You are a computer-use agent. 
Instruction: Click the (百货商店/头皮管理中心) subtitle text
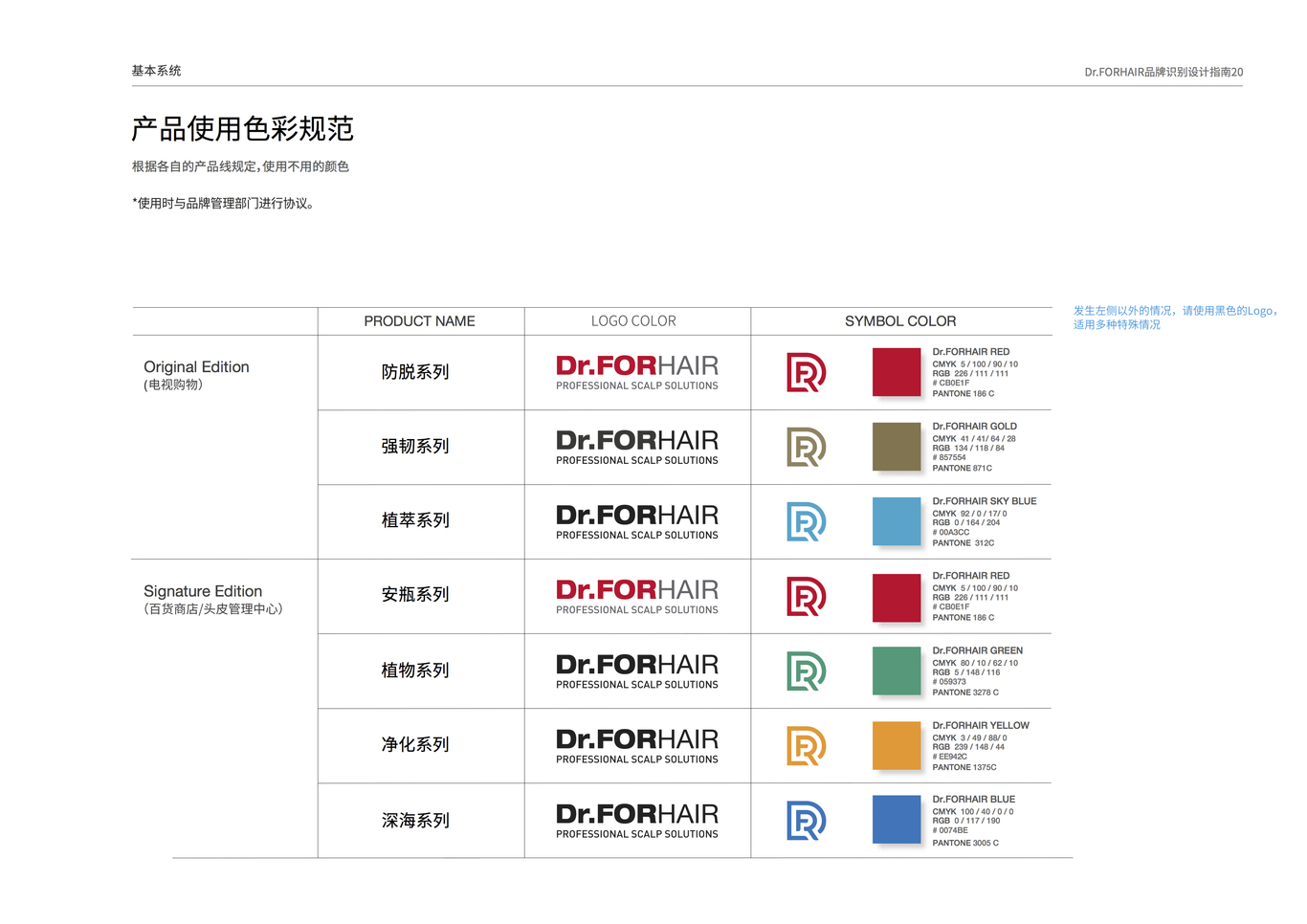[x=213, y=608]
